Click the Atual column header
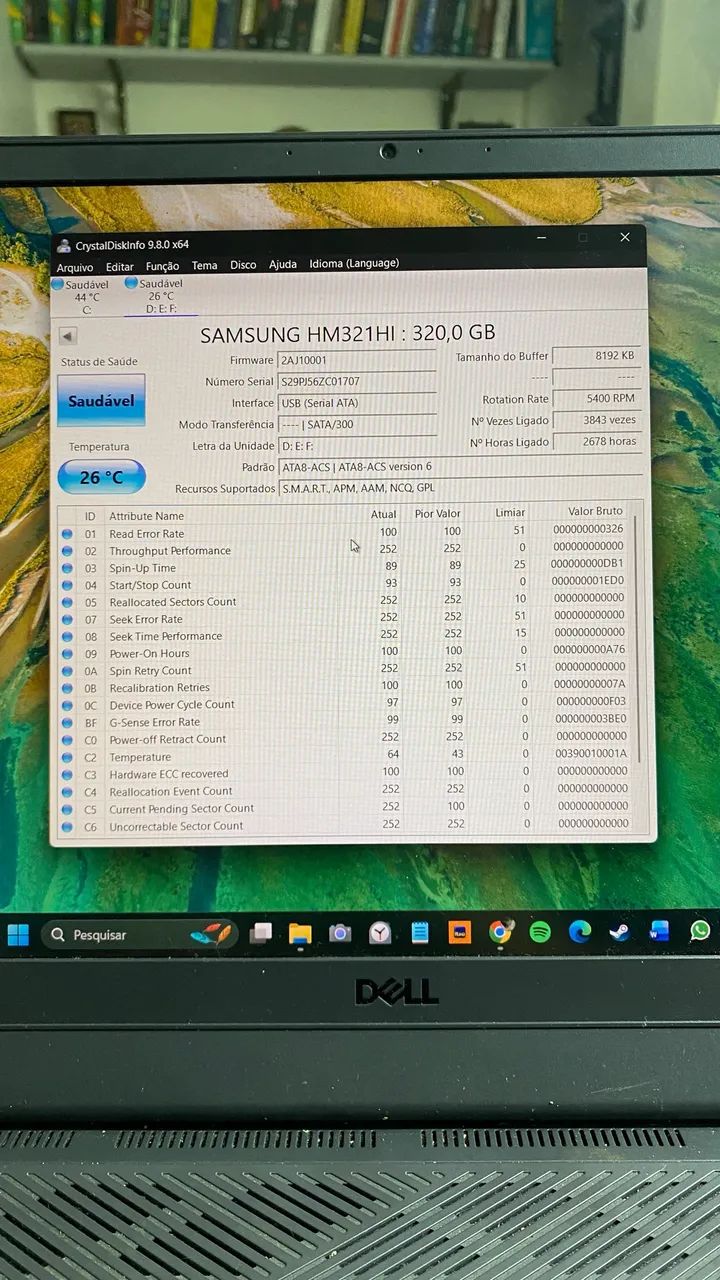This screenshot has width=720, height=1280. coord(384,514)
